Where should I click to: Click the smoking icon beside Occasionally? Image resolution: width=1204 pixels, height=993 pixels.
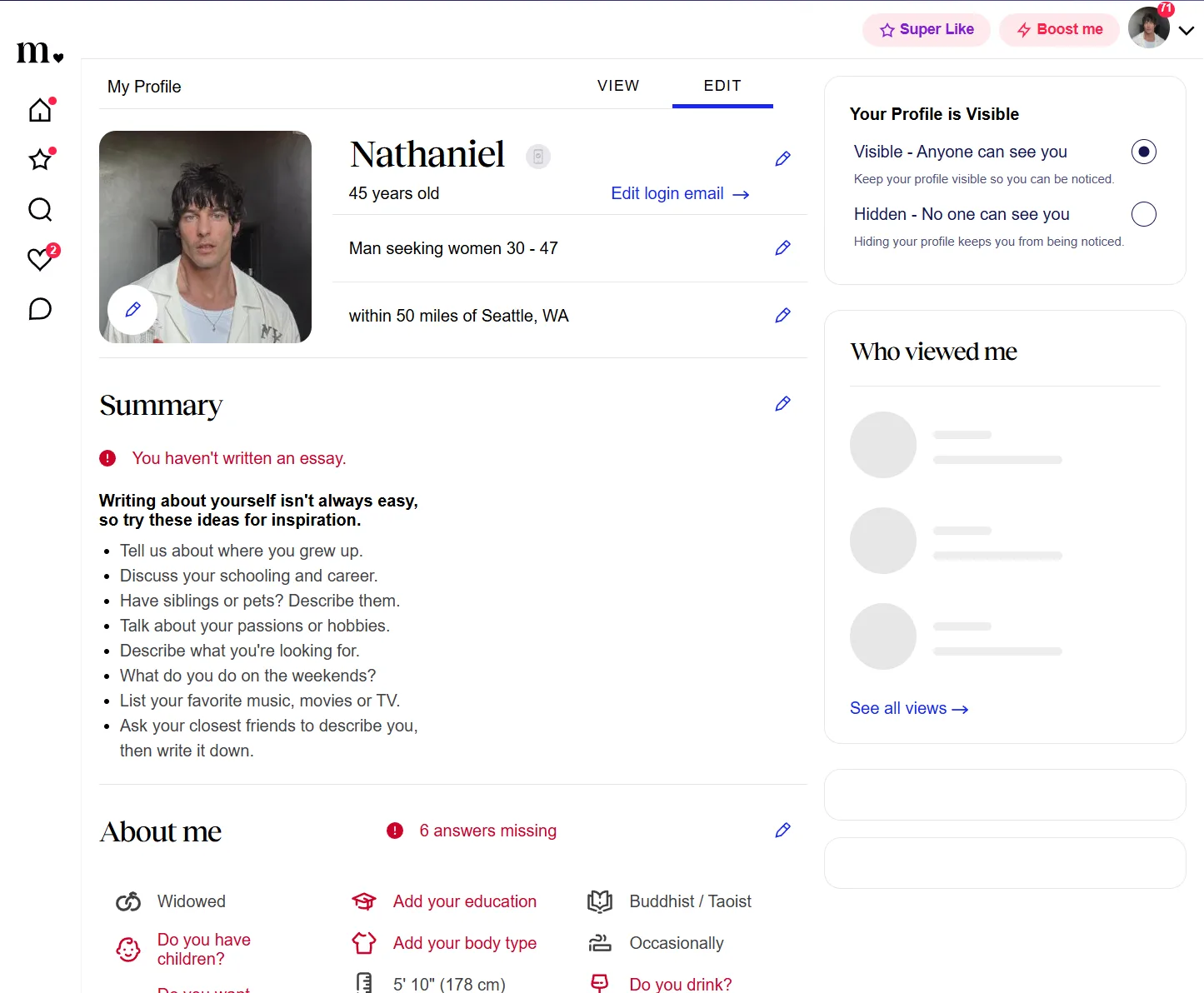600,943
